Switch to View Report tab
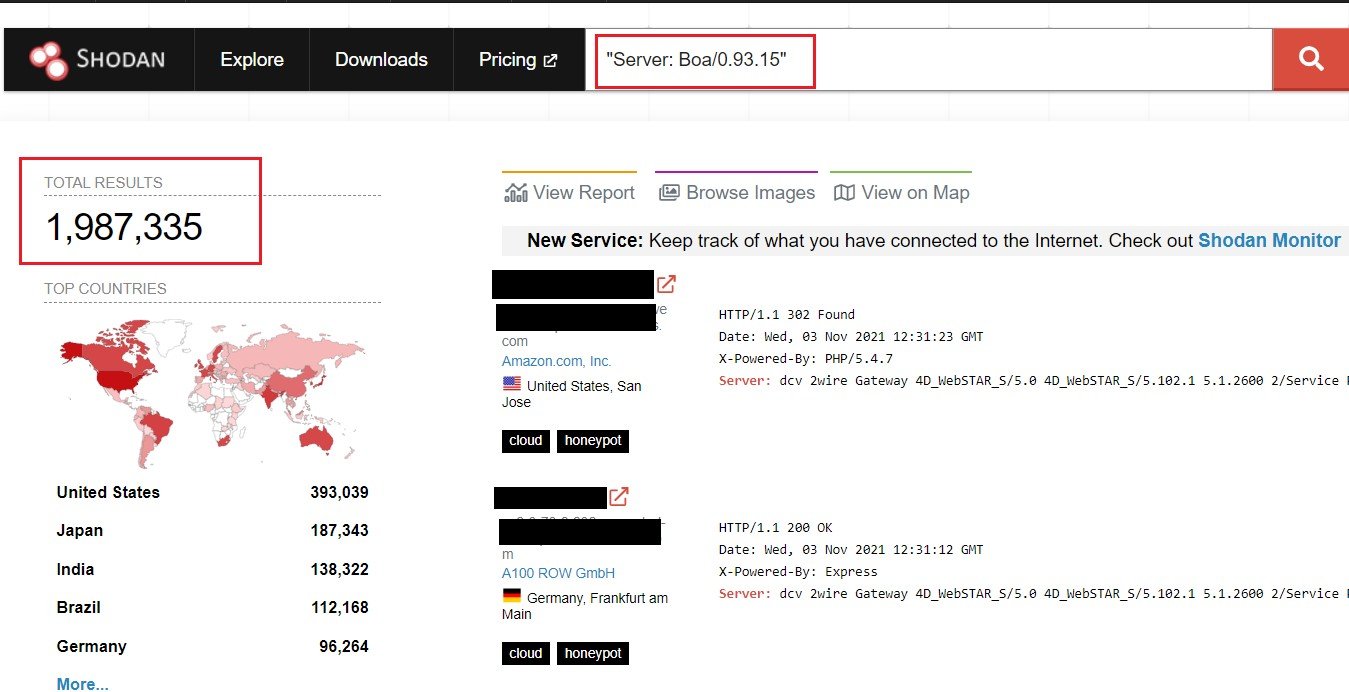 [569, 192]
